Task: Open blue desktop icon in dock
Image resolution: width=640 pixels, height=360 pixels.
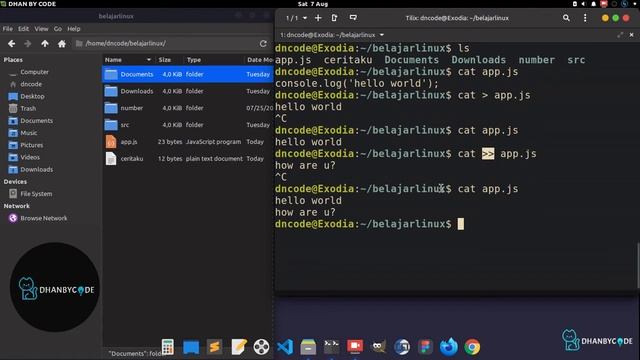Action: coord(191,347)
